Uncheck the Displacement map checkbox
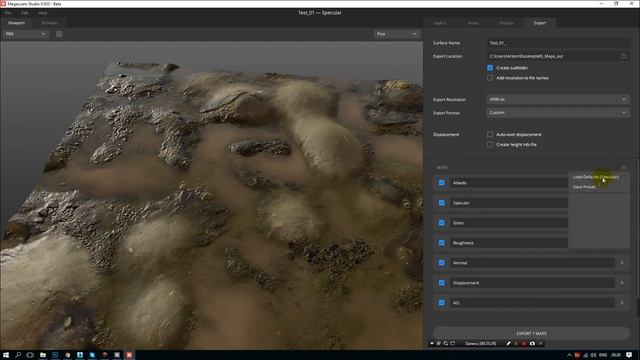This screenshot has height=360, width=640. click(441, 283)
